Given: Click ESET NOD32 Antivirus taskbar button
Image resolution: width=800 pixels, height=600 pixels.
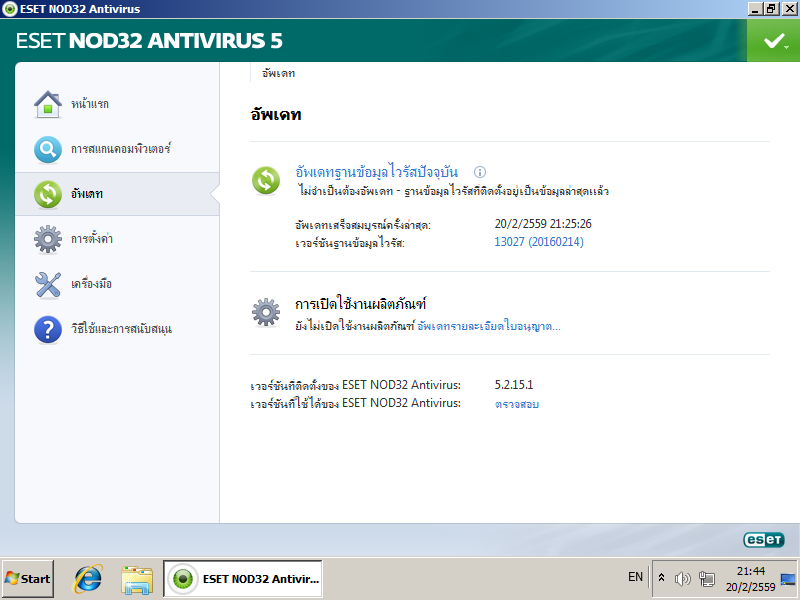Looking at the screenshot, I should (x=243, y=579).
